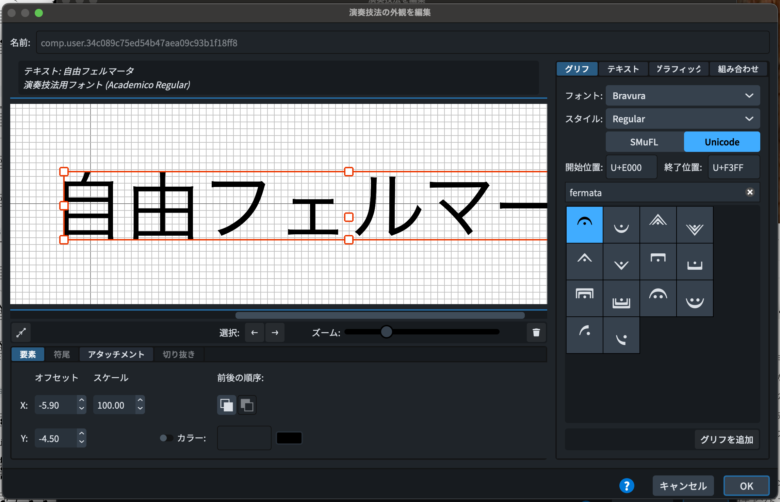Open the blue help question mark
The height and width of the screenshot is (502, 780).
point(627,486)
